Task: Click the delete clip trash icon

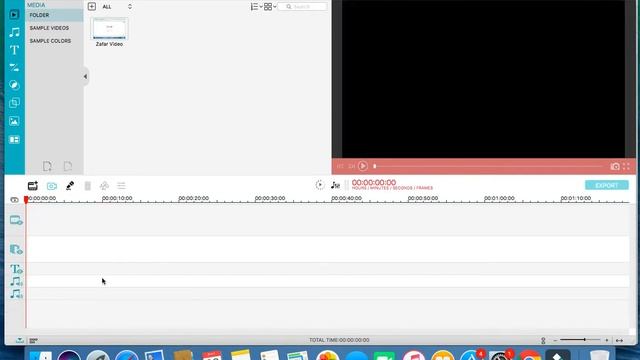Action: [x=87, y=186]
